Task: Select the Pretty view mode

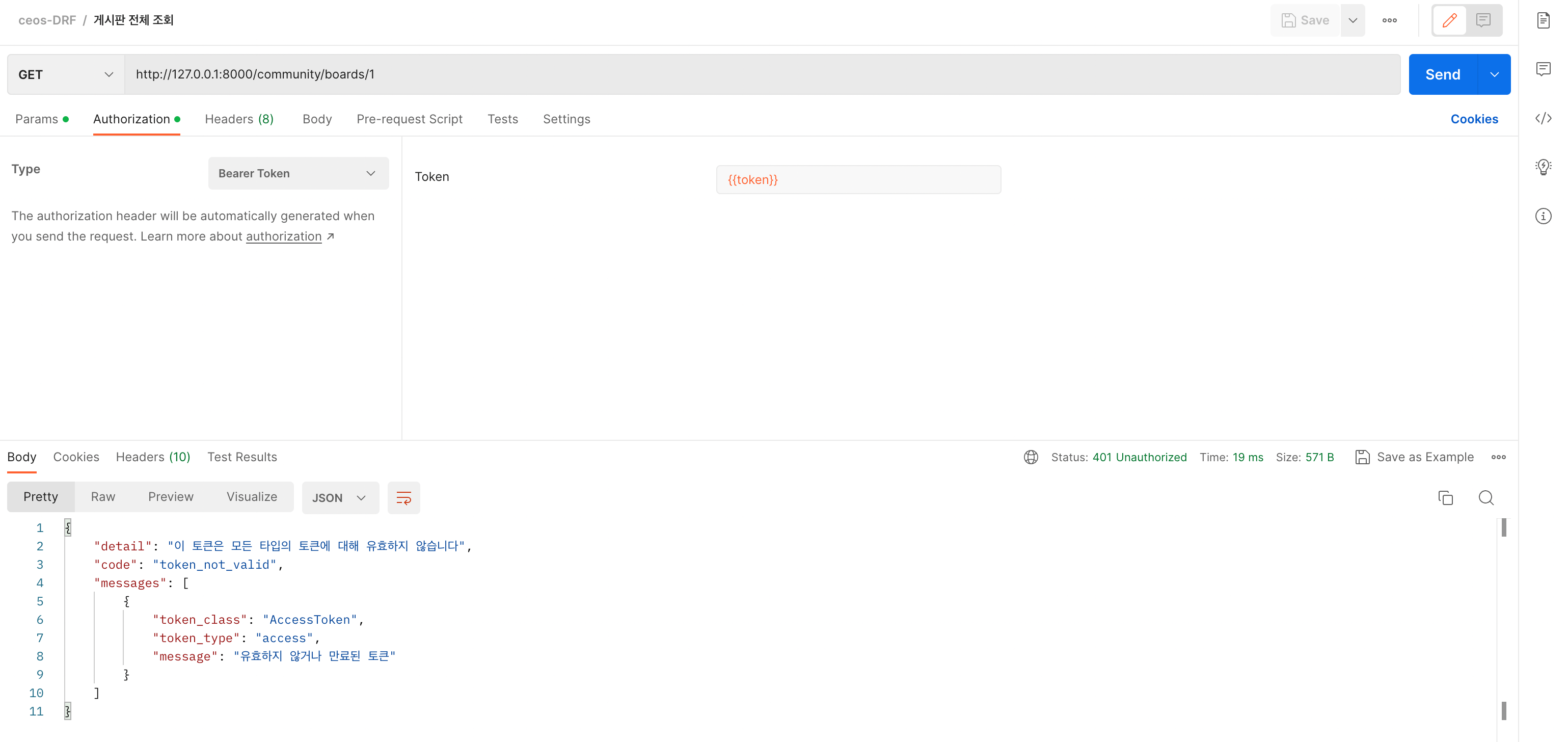Action: click(41, 497)
